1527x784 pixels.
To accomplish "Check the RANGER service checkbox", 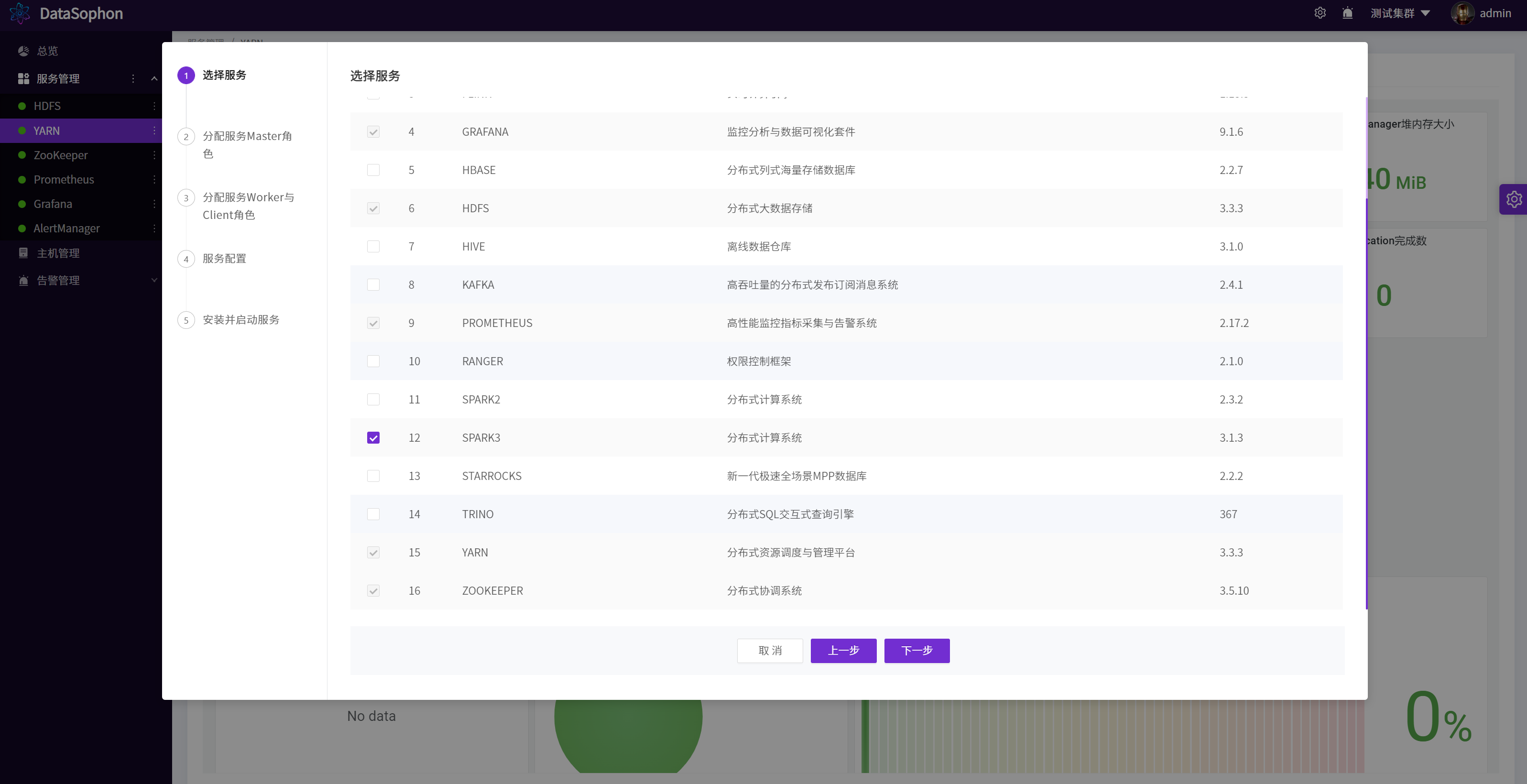I will [373, 361].
